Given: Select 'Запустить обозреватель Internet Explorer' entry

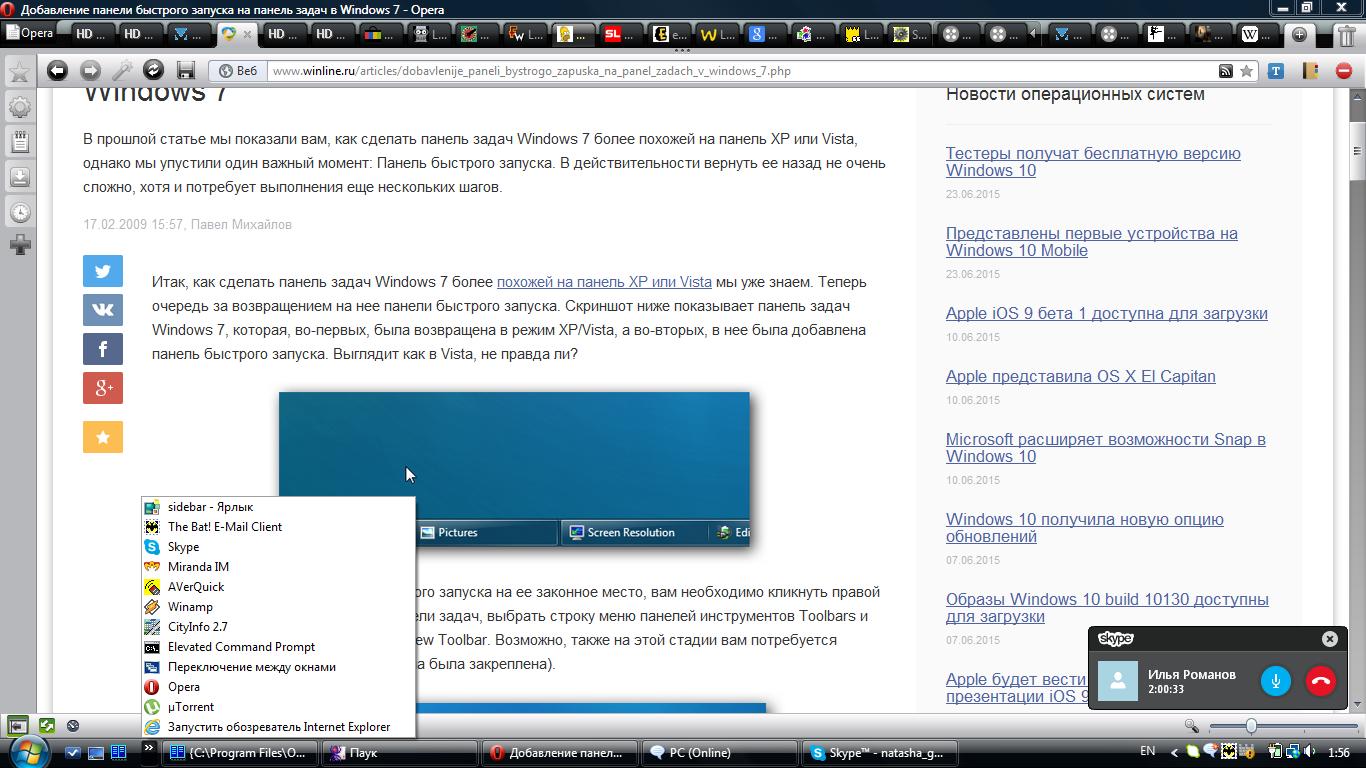Looking at the screenshot, I should tap(278, 727).
